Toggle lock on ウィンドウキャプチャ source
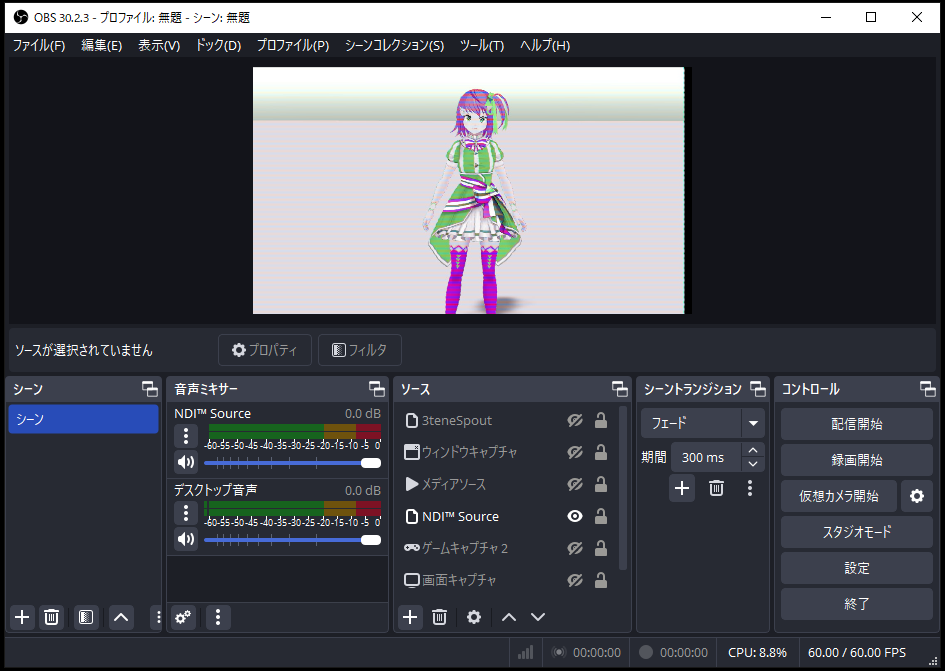 (x=600, y=452)
